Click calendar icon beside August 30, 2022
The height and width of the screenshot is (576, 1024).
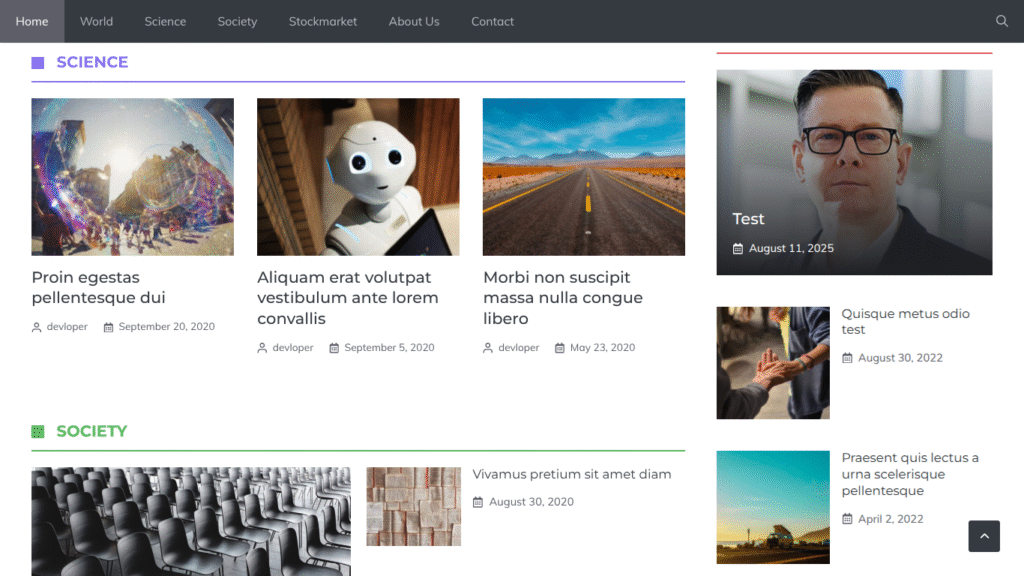tap(847, 358)
